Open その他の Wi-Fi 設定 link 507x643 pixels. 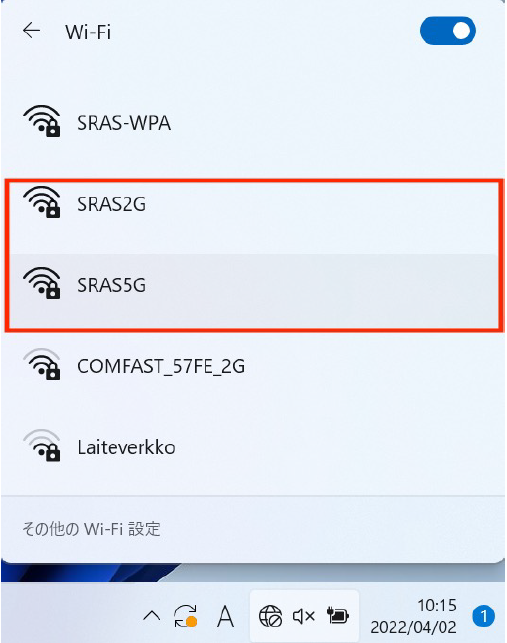(x=91, y=529)
